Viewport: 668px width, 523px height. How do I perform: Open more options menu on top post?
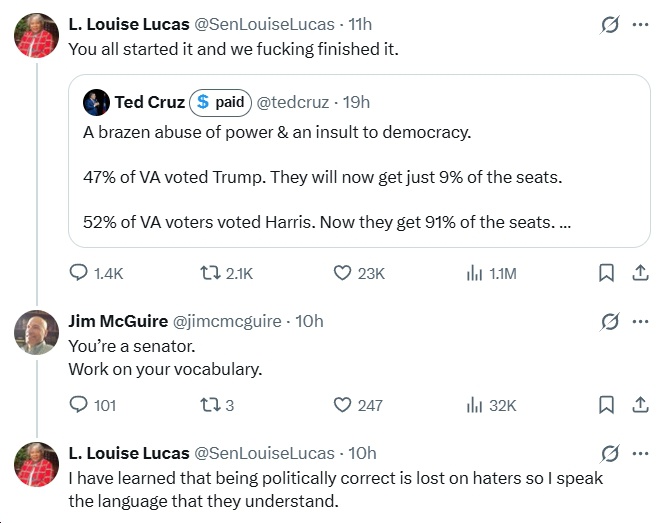(639, 25)
